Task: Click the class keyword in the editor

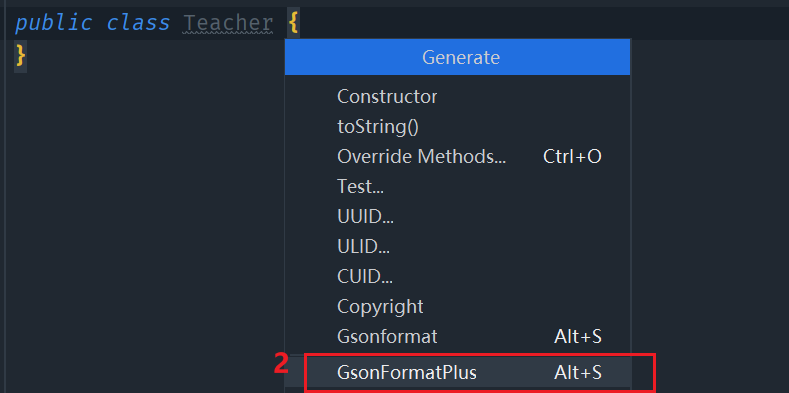Action: (138, 23)
